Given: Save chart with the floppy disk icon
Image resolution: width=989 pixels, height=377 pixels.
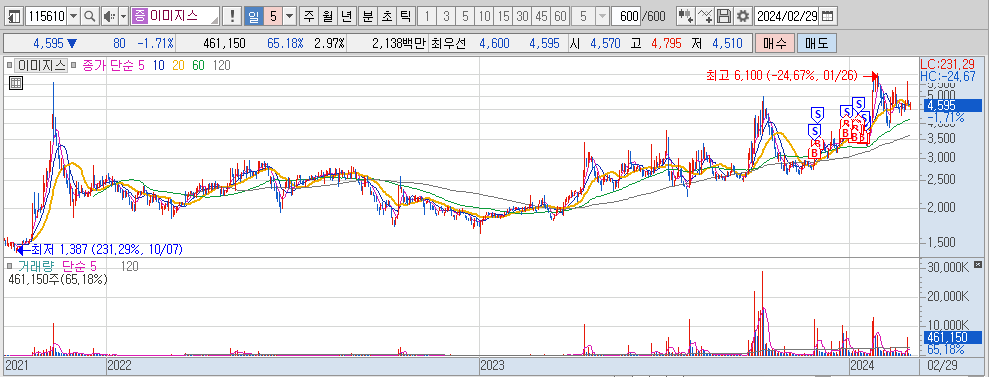Looking at the screenshot, I should point(725,16).
